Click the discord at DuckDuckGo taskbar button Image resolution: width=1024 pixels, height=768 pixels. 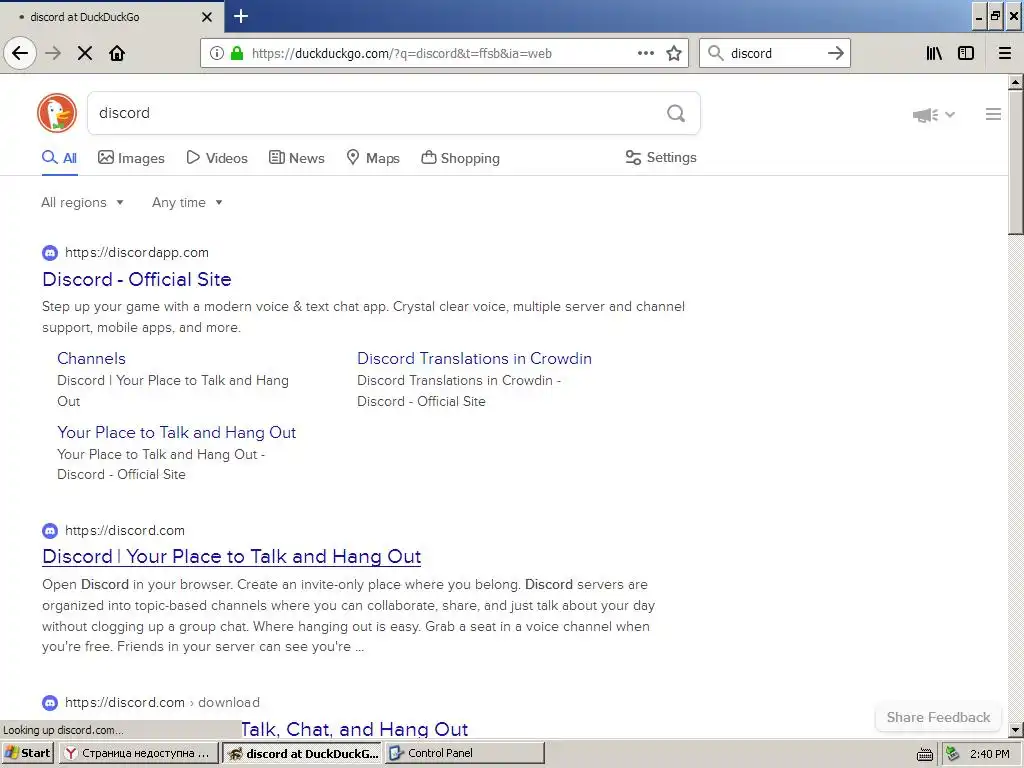pyautogui.click(x=303, y=753)
